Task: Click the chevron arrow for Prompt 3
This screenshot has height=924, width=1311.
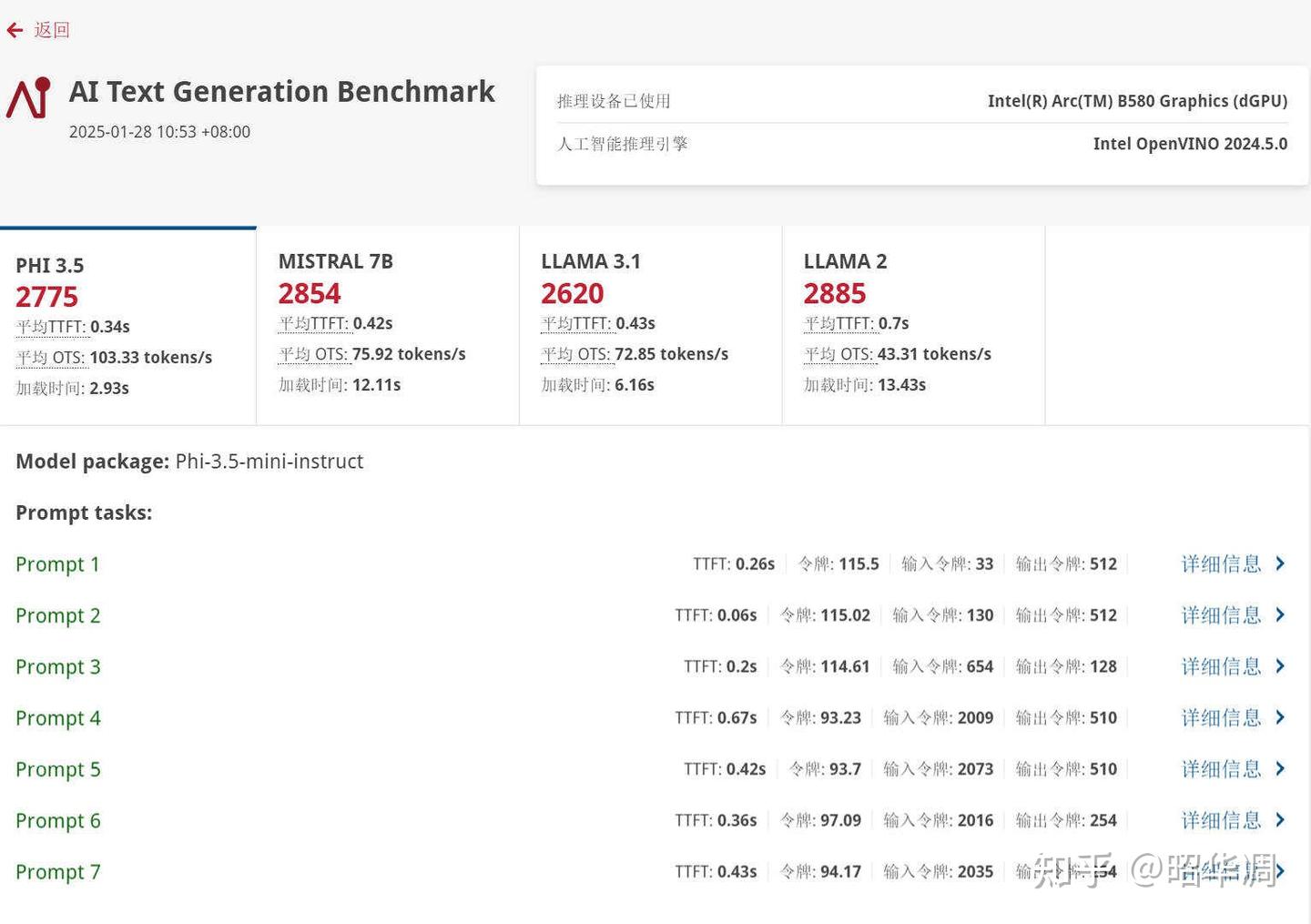Action: tap(1280, 666)
